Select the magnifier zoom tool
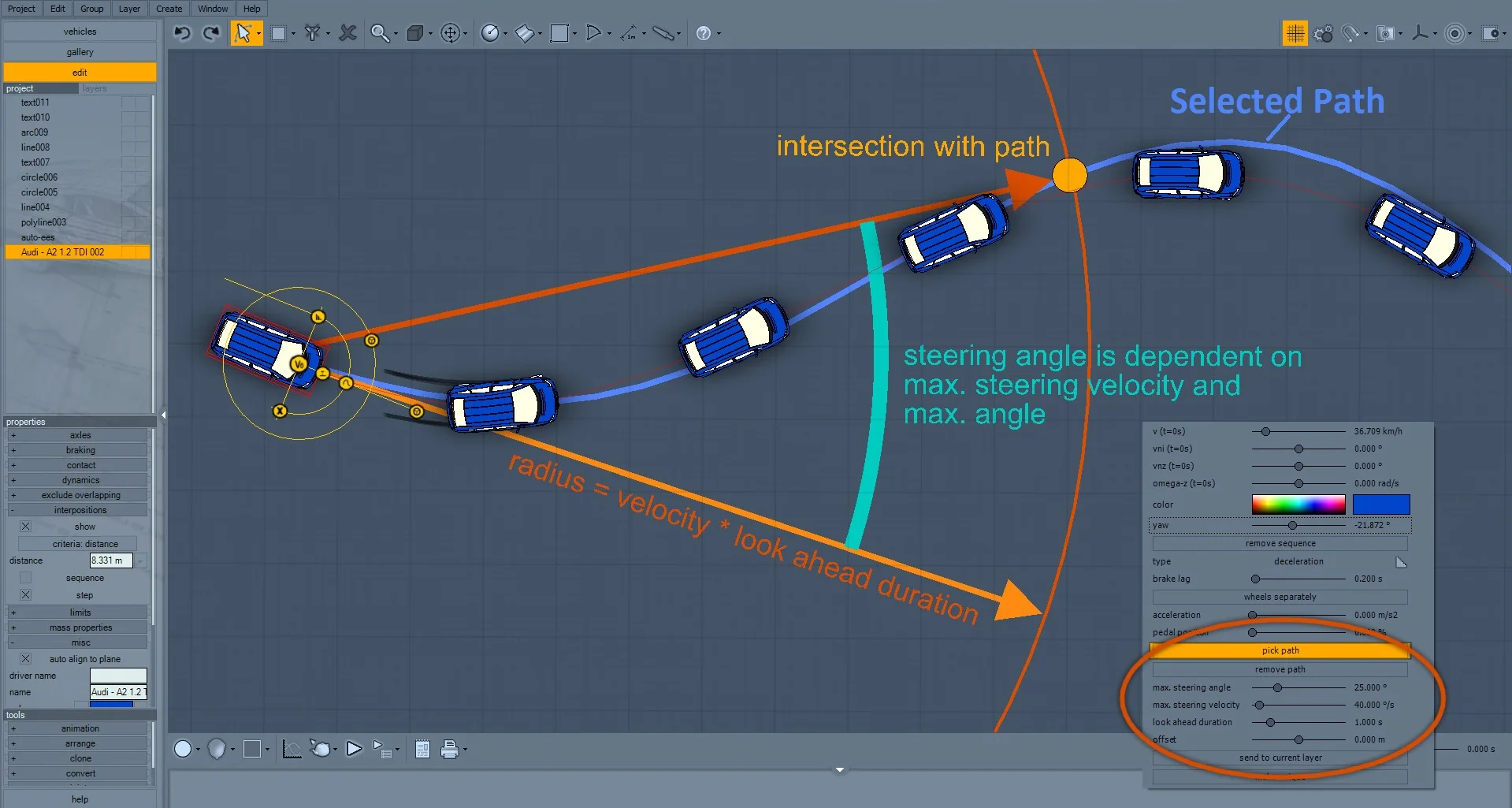Screen dimensions: 1512x808 pos(380,33)
